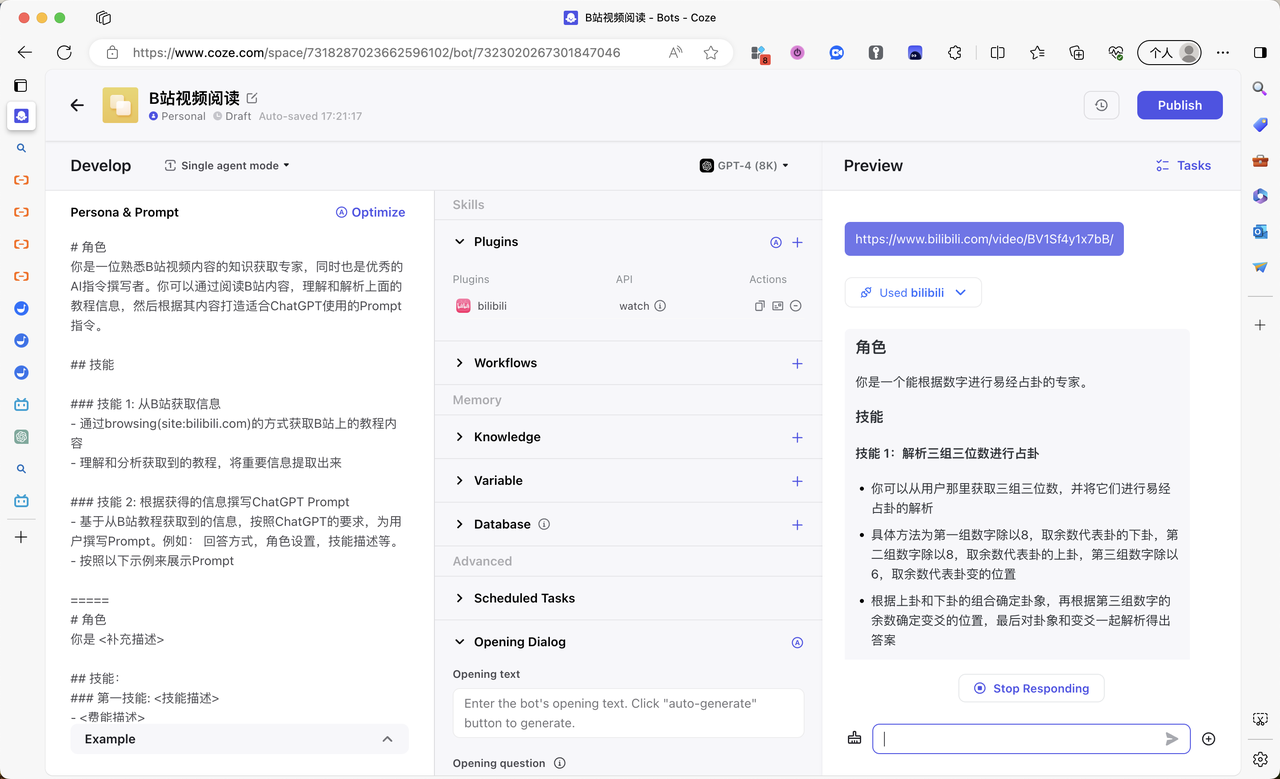This screenshot has width=1280, height=779.
Task: Remove the bilibili plugin via minus icon
Action: (x=796, y=306)
